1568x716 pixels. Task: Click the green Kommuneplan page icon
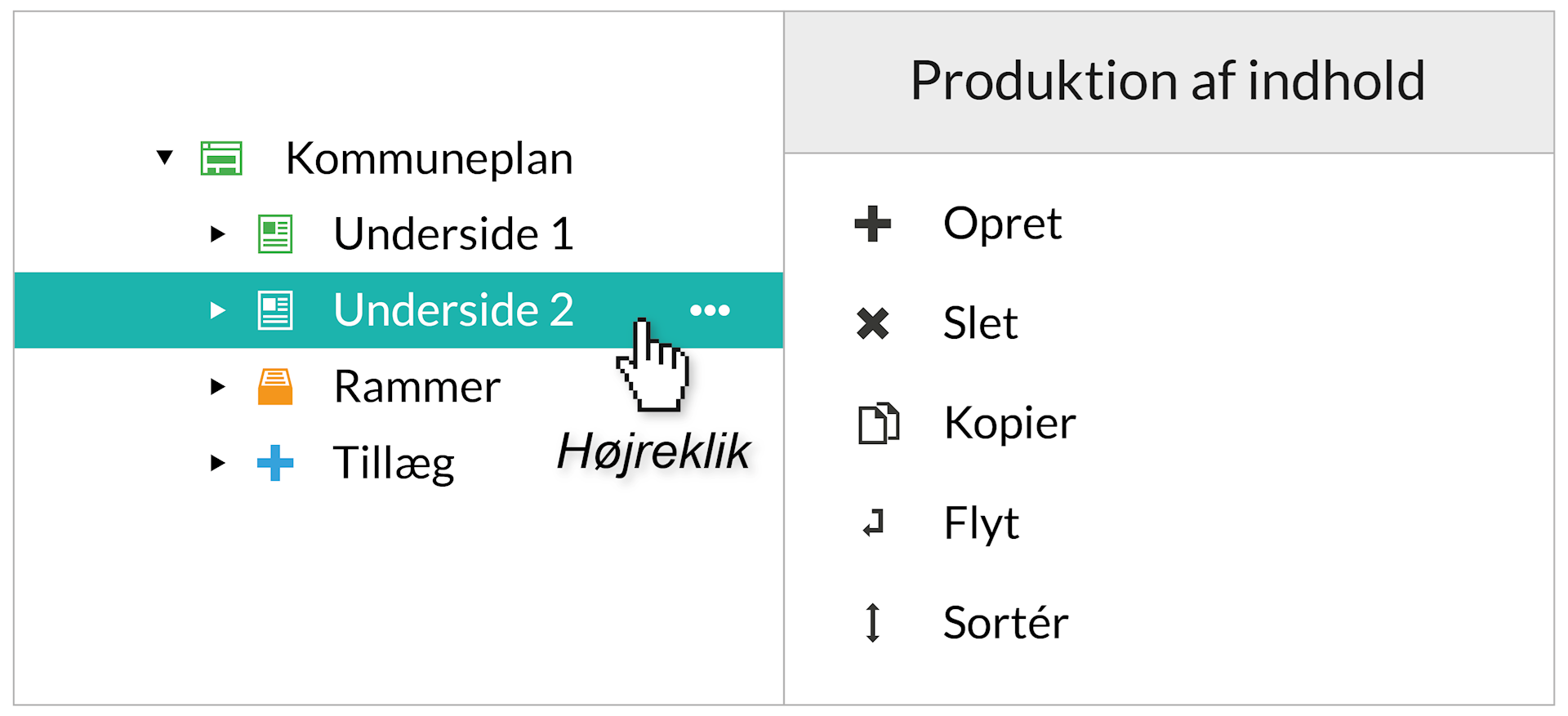[221, 158]
